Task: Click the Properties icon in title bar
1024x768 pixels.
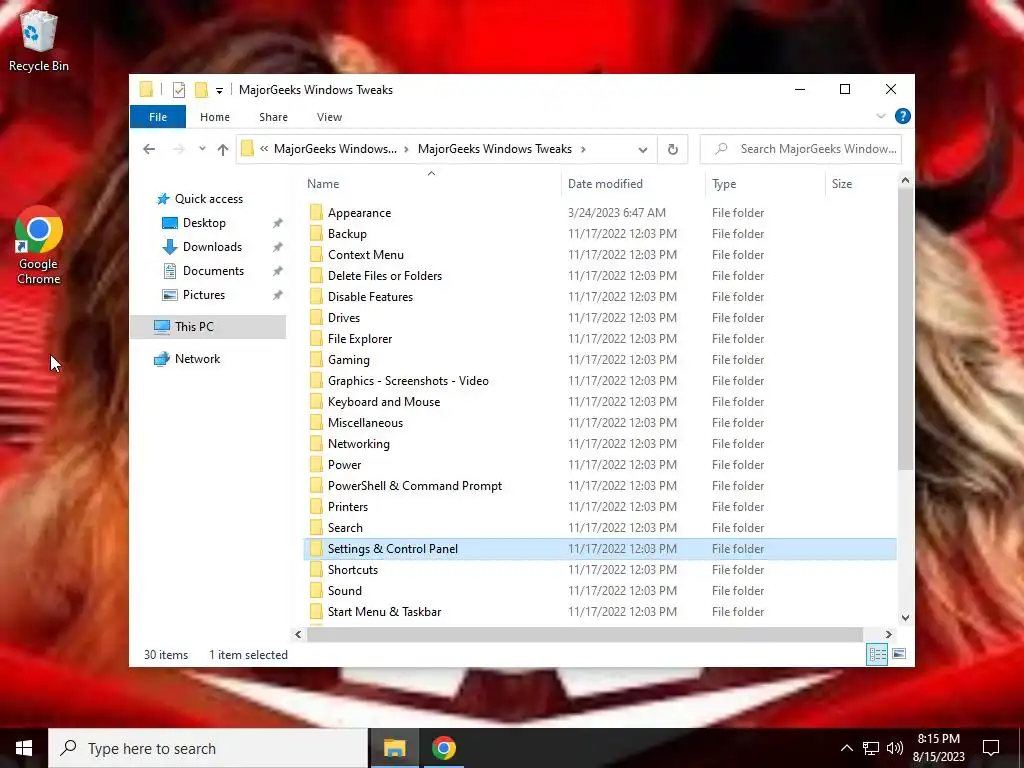Action: (x=178, y=90)
